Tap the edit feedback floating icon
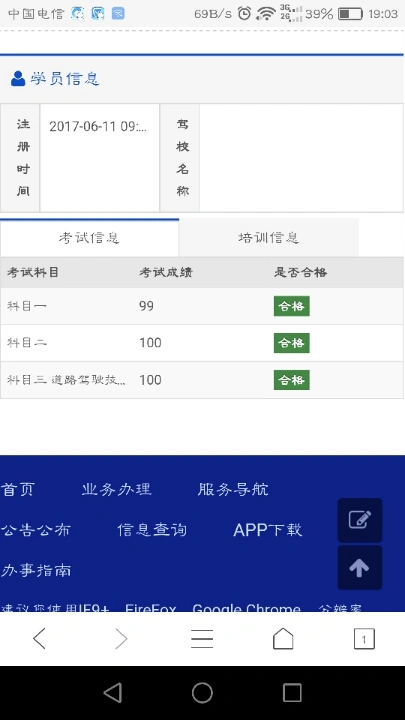The image size is (405, 720). [360, 520]
